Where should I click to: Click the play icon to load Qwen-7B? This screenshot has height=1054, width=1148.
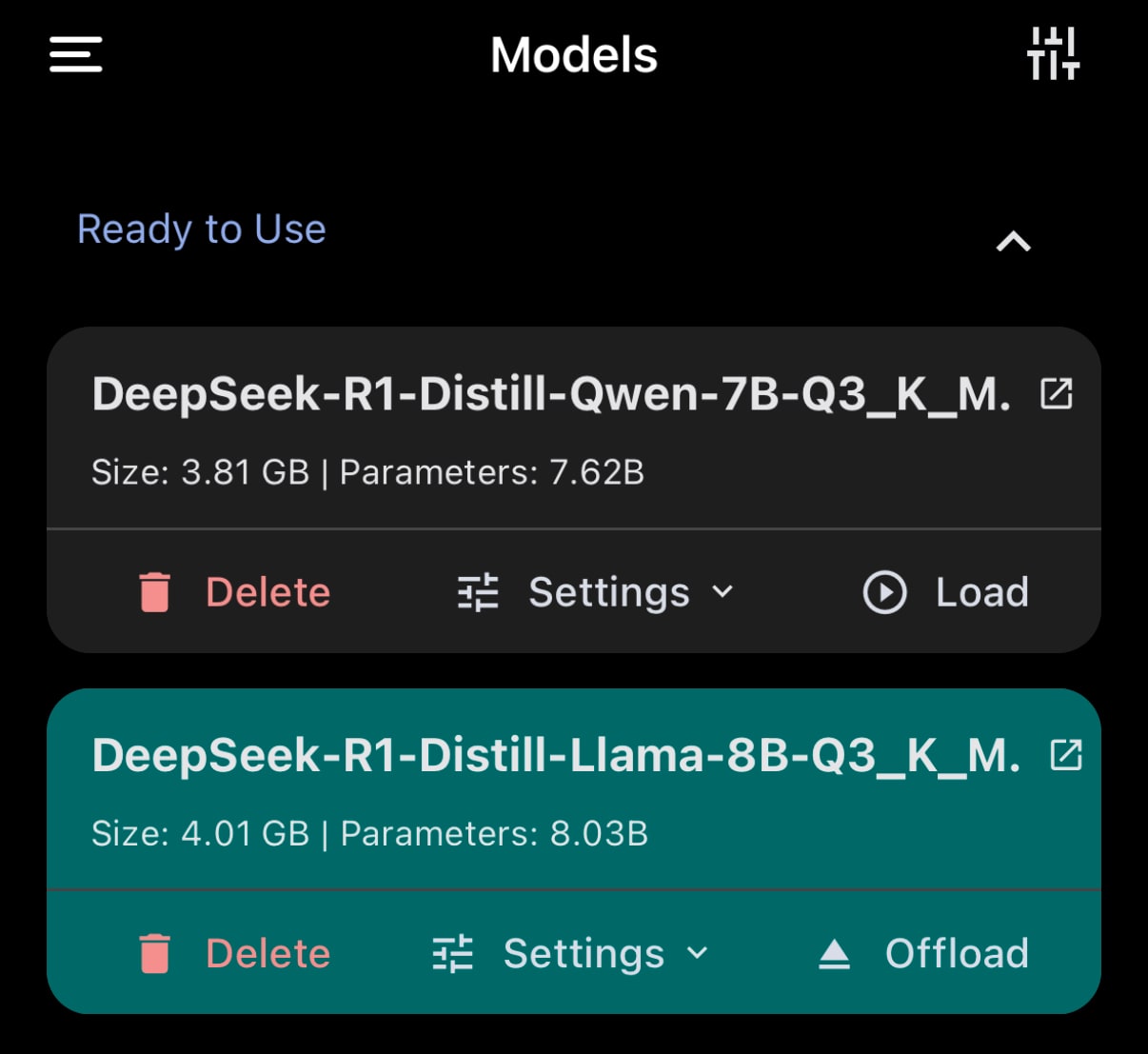pyautogui.click(x=884, y=592)
